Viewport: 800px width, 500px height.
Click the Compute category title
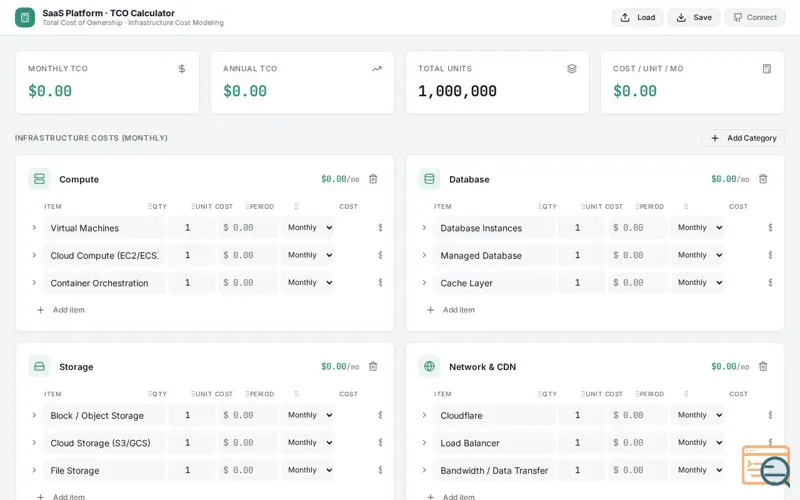[x=79, y=180]
